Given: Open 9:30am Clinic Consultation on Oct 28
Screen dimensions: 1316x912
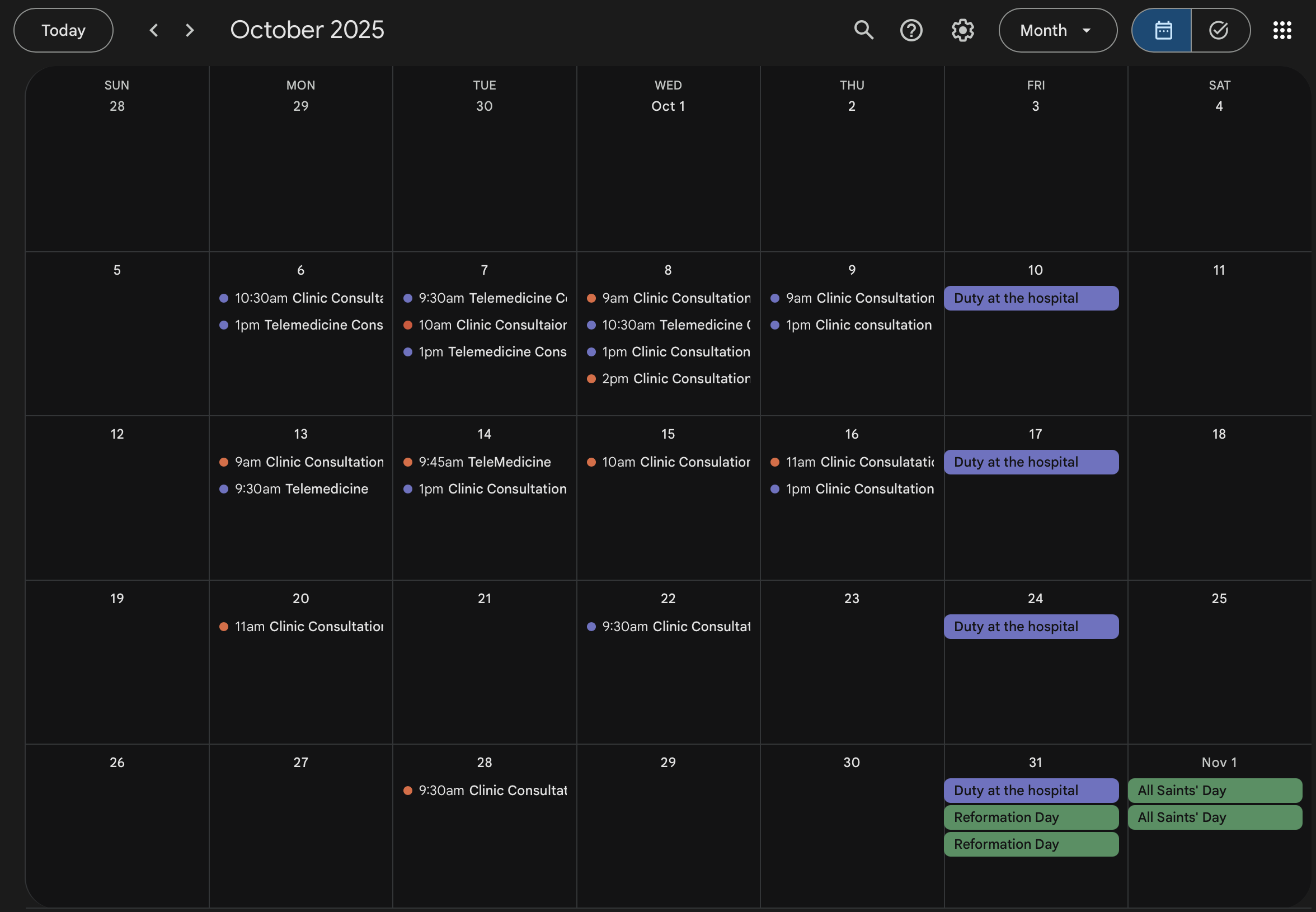Looking at the screenshot, I should (485, 791).
